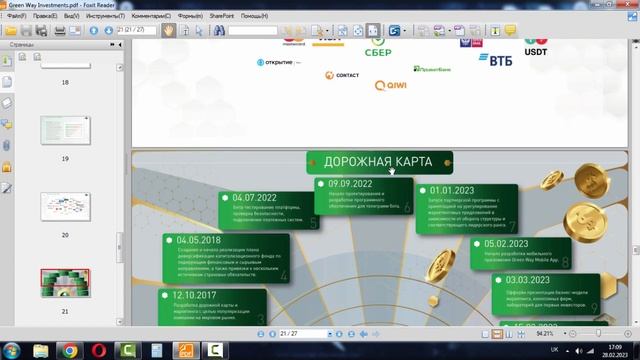Open the Signatures pen sidebar icon
Screen dimensions: 640x360
[7, 188]
